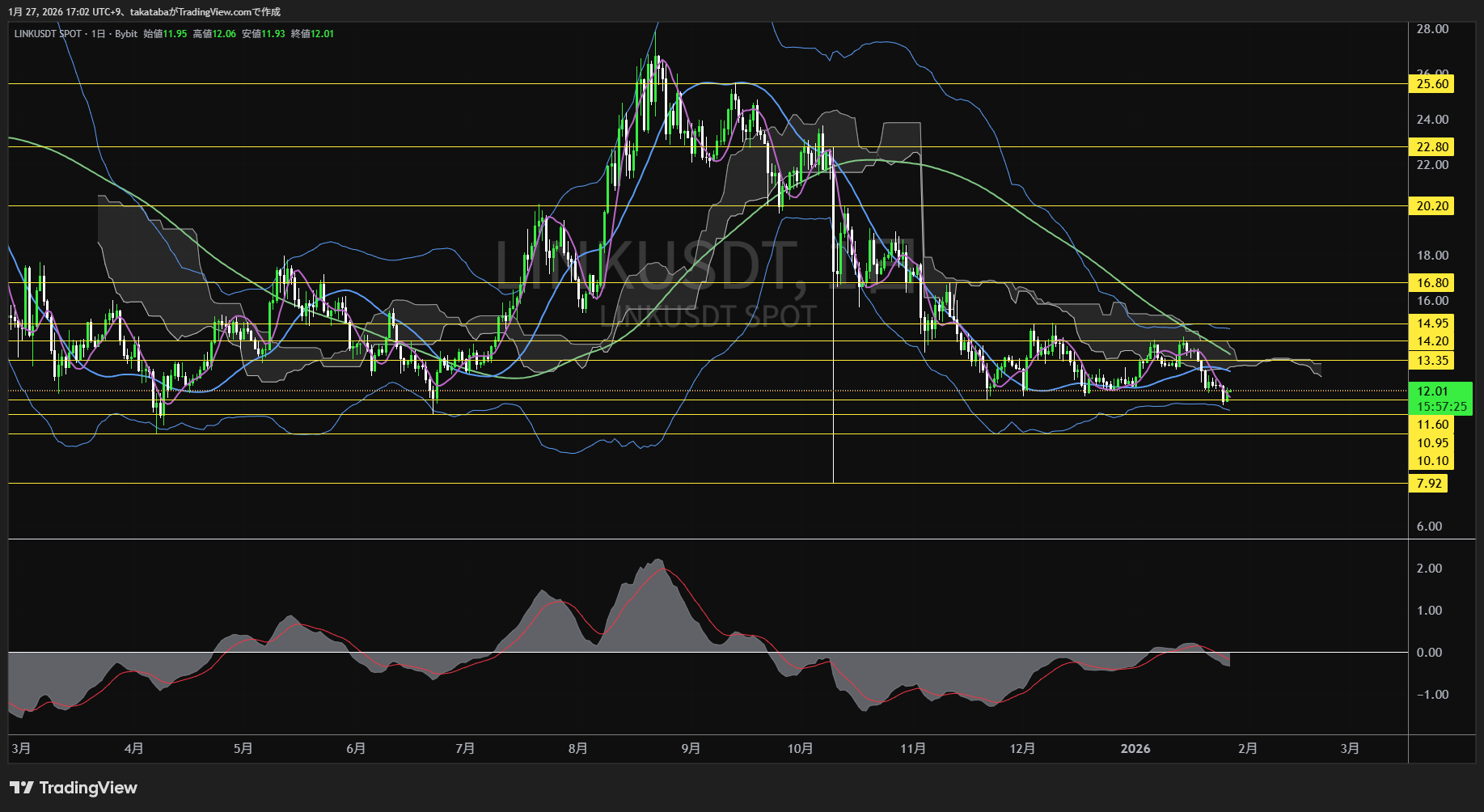Select the 14.95 price level label
1484x812 pixels.
(x=1431, y=324)
